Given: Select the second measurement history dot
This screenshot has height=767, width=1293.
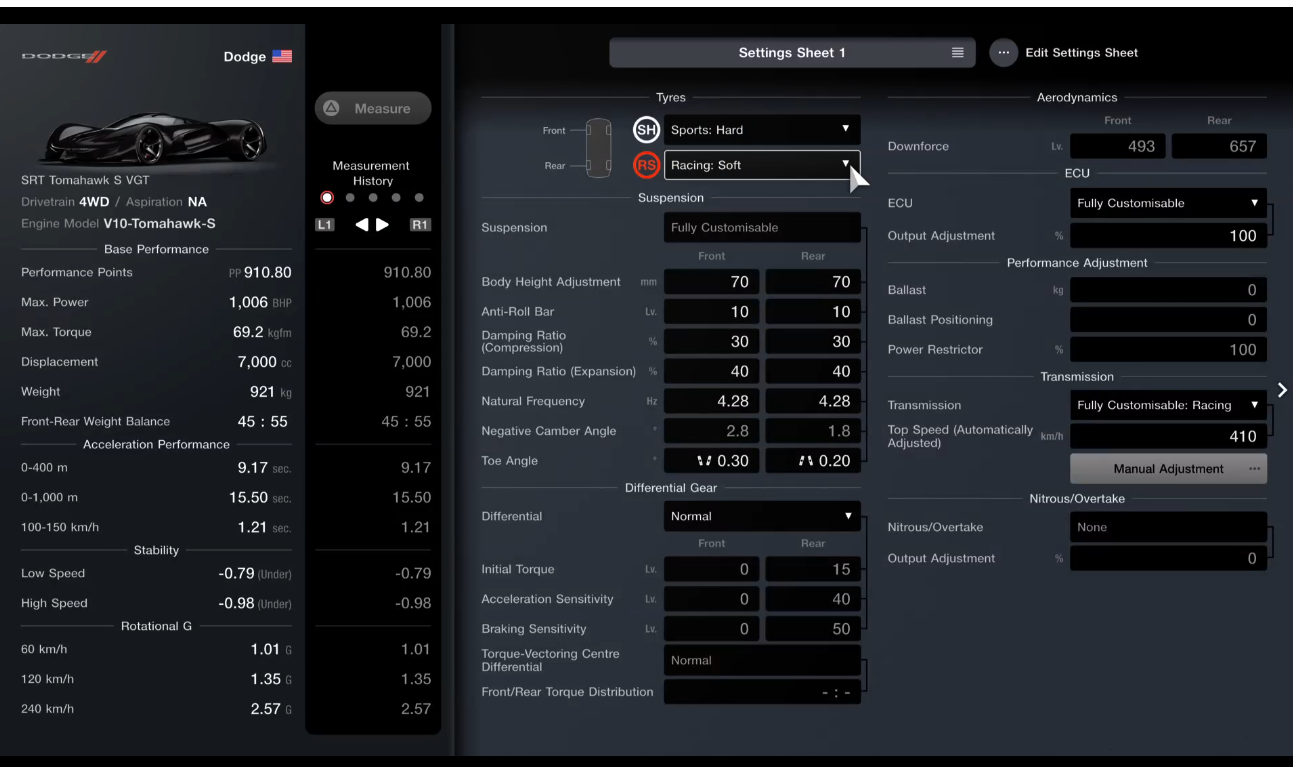Looking at the screenshot, I should (x=349, y=198).
